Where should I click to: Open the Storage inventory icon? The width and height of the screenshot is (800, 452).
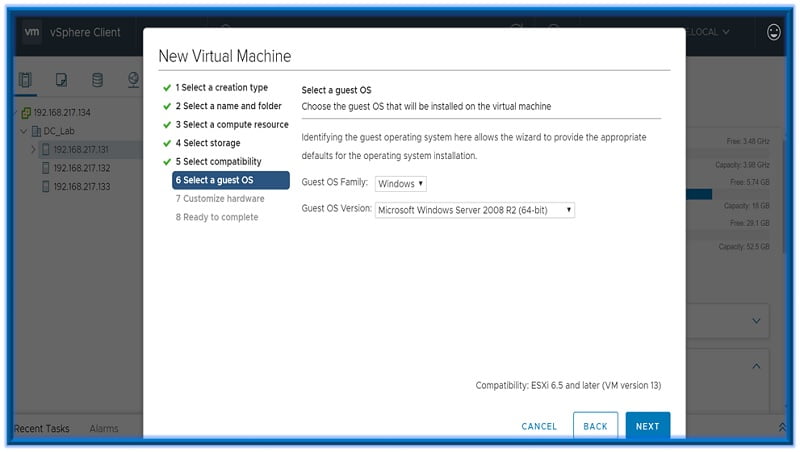pos(97,80)
